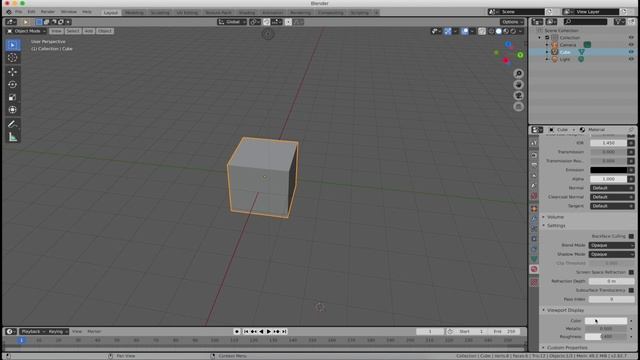Switch to the Sculpting workspace tab
This screenshot has width=640, height=360.
(160, 13)
